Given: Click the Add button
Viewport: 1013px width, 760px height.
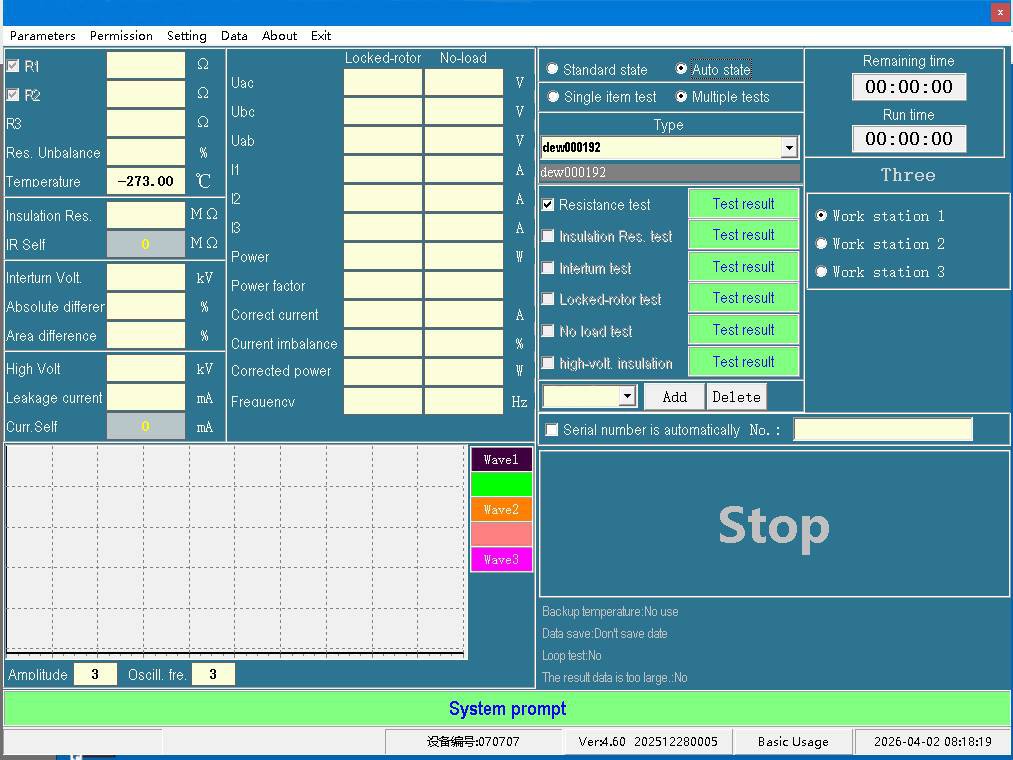Looking at the screenshot, I should pyautogui.click(x=674, y=397).
